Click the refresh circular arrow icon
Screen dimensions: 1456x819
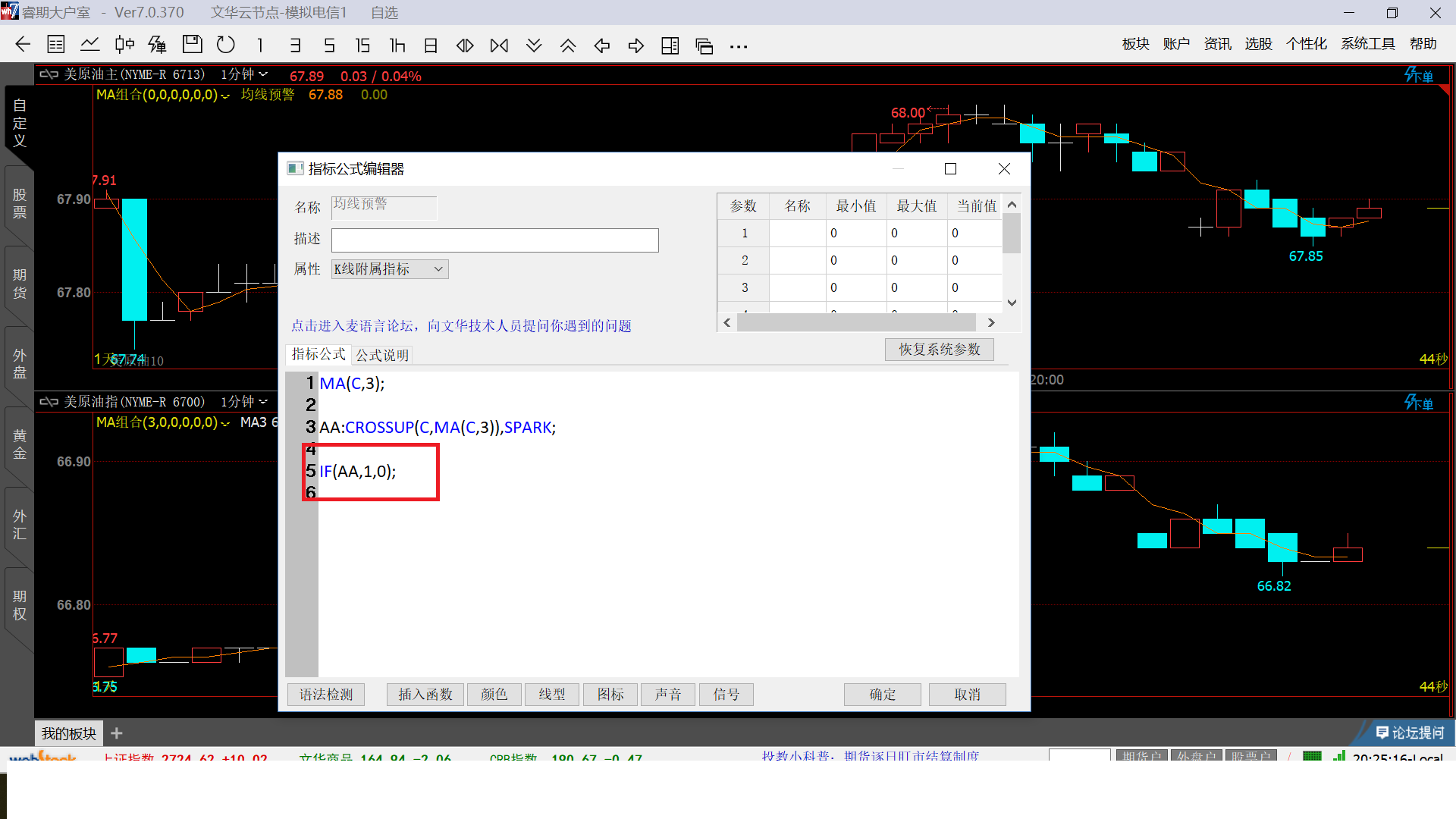pos(225,45)
